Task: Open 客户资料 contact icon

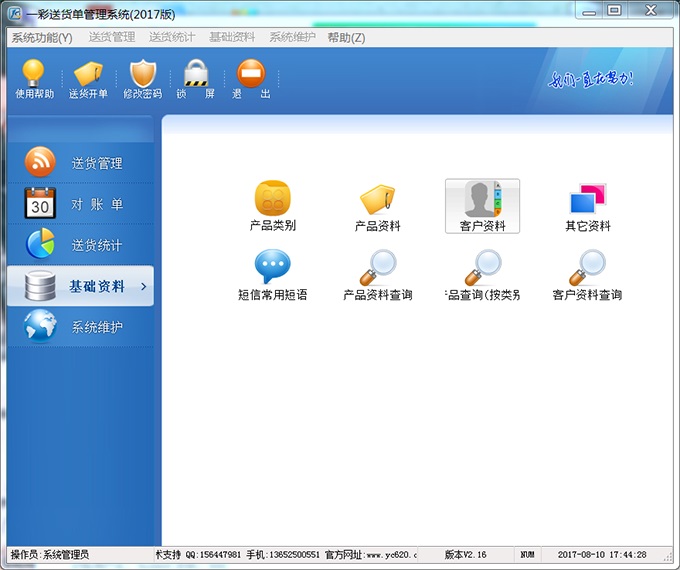Action: 482,206
